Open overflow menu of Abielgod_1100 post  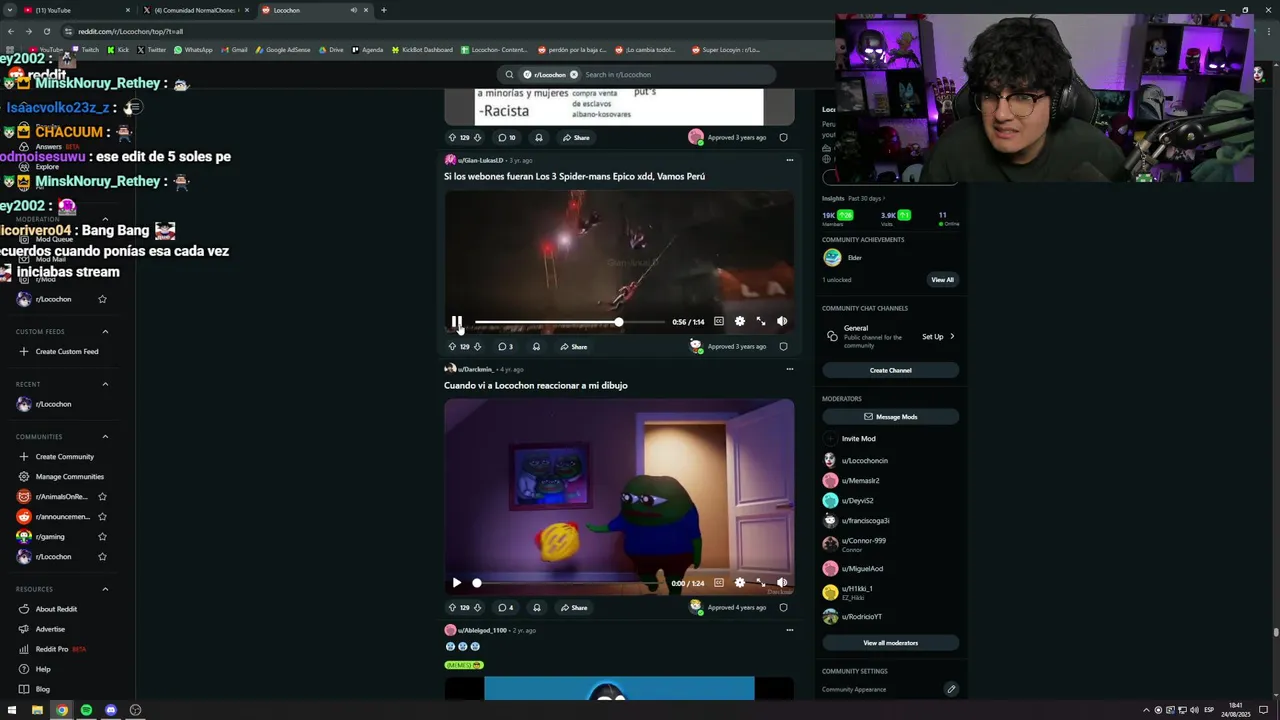(x=789, y=630)
